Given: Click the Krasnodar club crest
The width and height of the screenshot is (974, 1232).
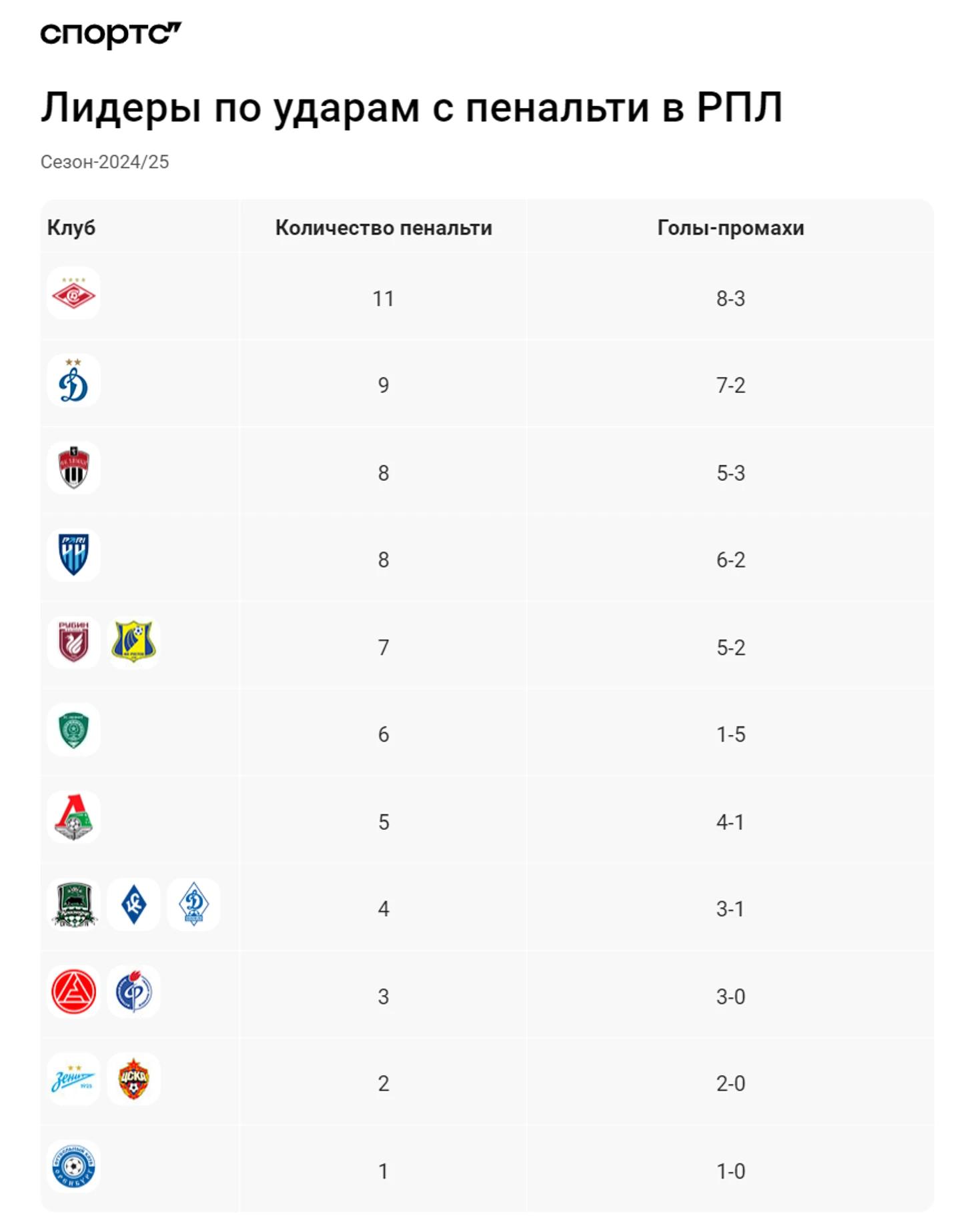Looking at the screenshot, I should [x=73, y=904].
